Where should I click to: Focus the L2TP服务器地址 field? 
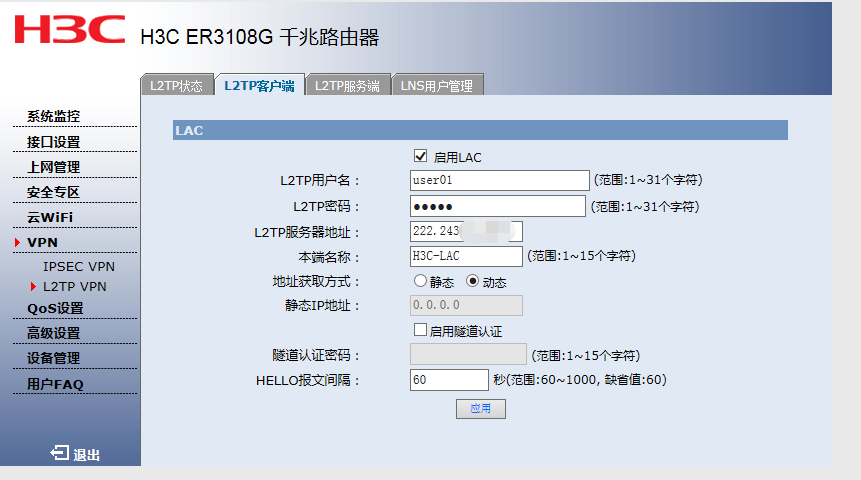point(466,231)
